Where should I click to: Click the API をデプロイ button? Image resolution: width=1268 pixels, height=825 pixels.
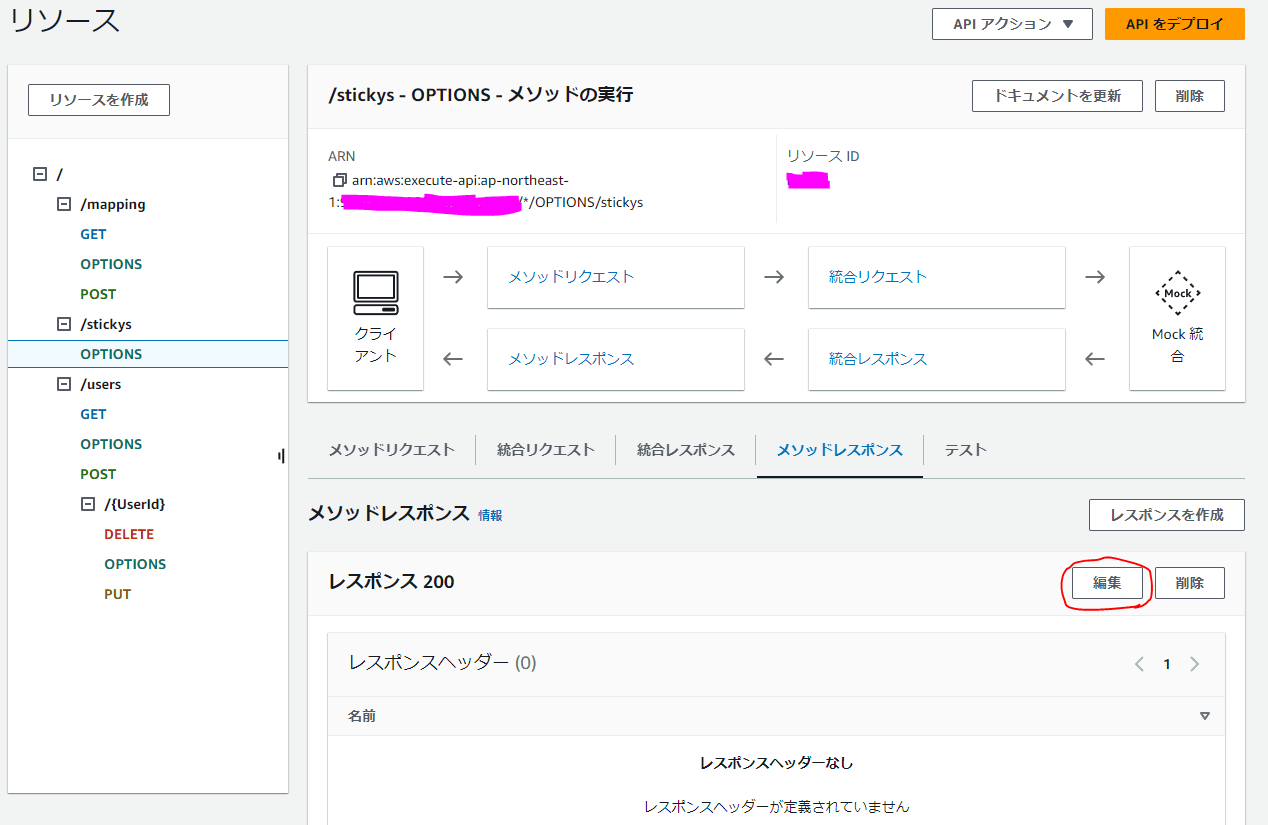point(1174,23)
